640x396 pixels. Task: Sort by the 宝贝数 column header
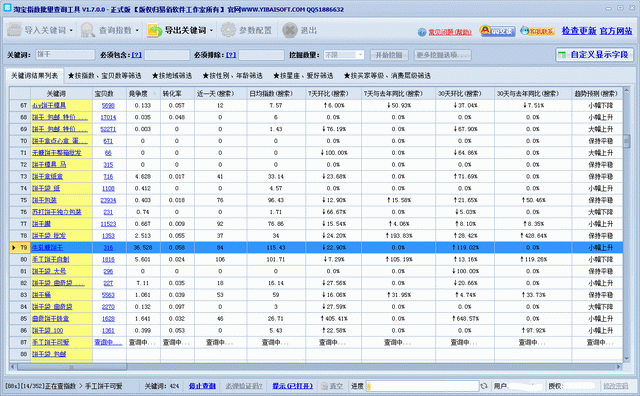109,93
